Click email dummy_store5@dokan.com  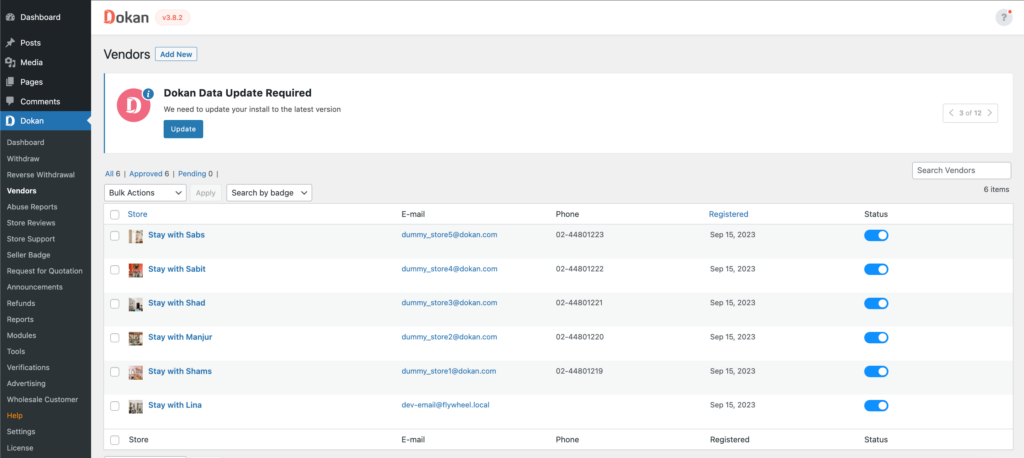[x=449, y=235]
